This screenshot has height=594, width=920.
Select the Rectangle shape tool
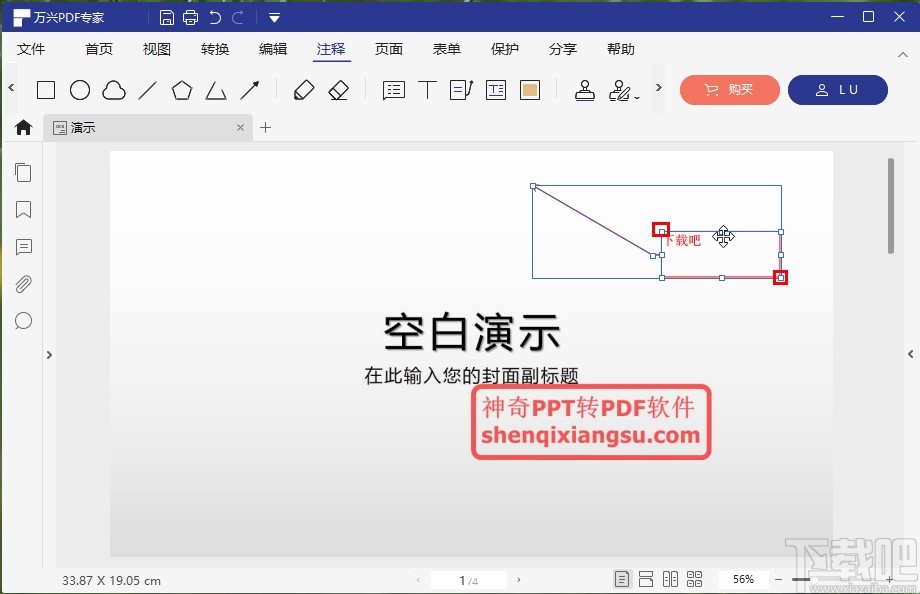click(x=46, y=89)
